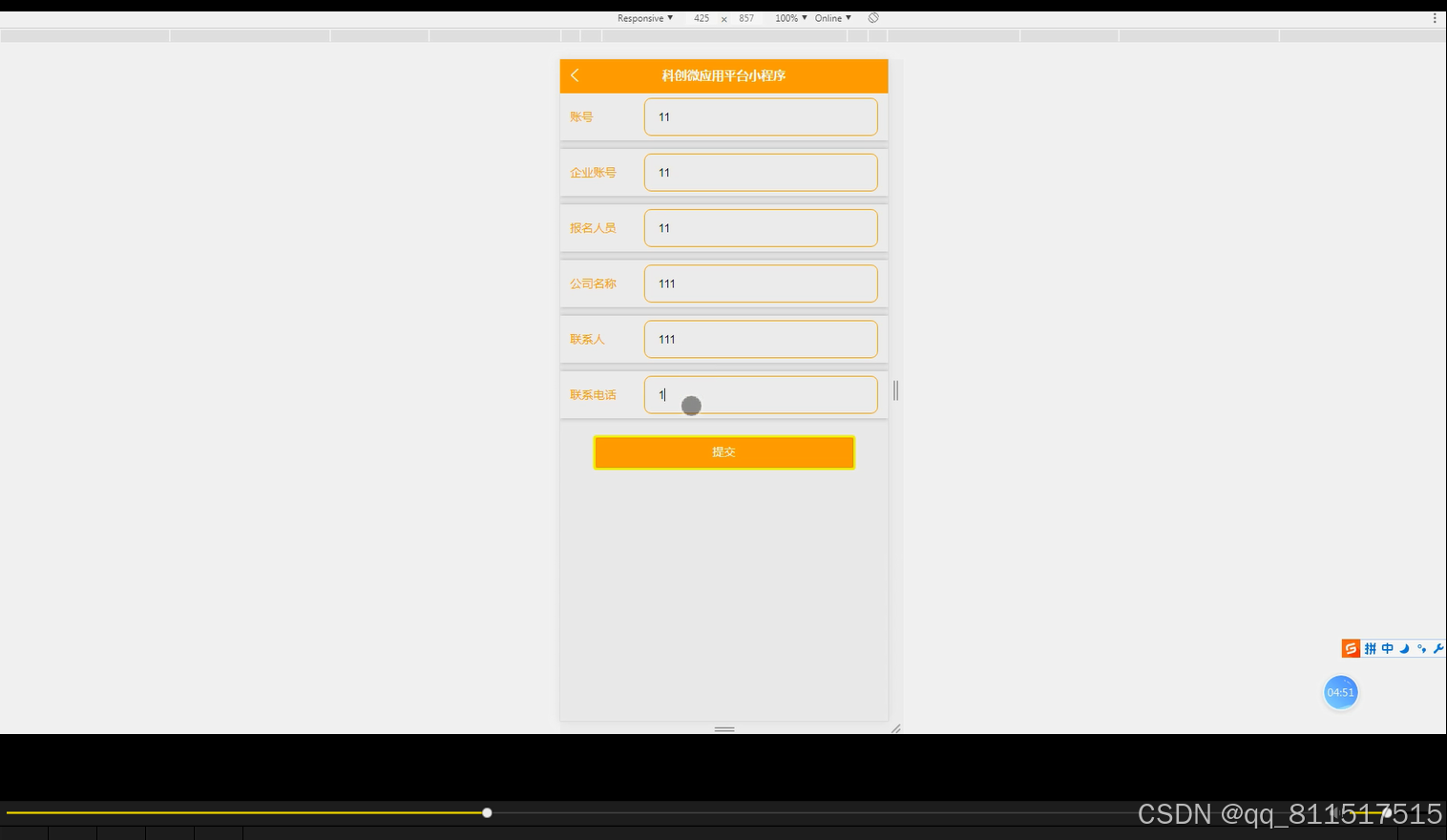Toggle the punctuation mode icon
This screenshot has width=1447, height=840.
tap(1421, 649)
